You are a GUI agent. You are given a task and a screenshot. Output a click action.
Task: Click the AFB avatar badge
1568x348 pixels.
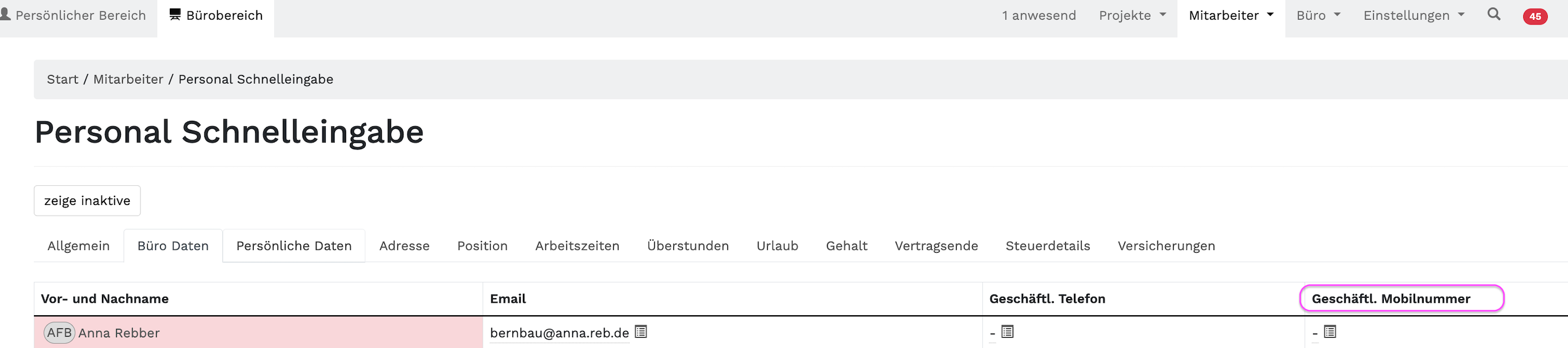pyautogui.click(x=59, y=333)
